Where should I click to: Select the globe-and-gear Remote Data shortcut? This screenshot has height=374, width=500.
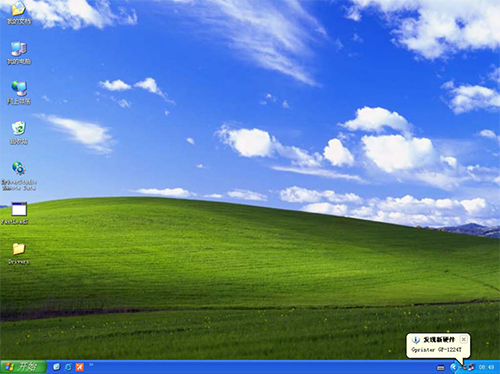pos(19,176)
